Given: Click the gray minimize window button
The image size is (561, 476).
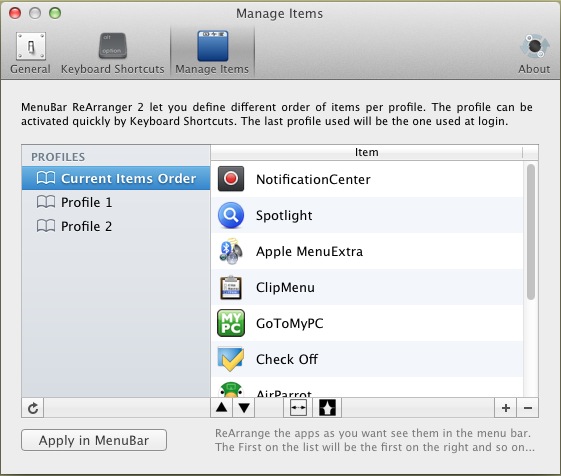Looking at the screenshot, I should coord(35,13).
